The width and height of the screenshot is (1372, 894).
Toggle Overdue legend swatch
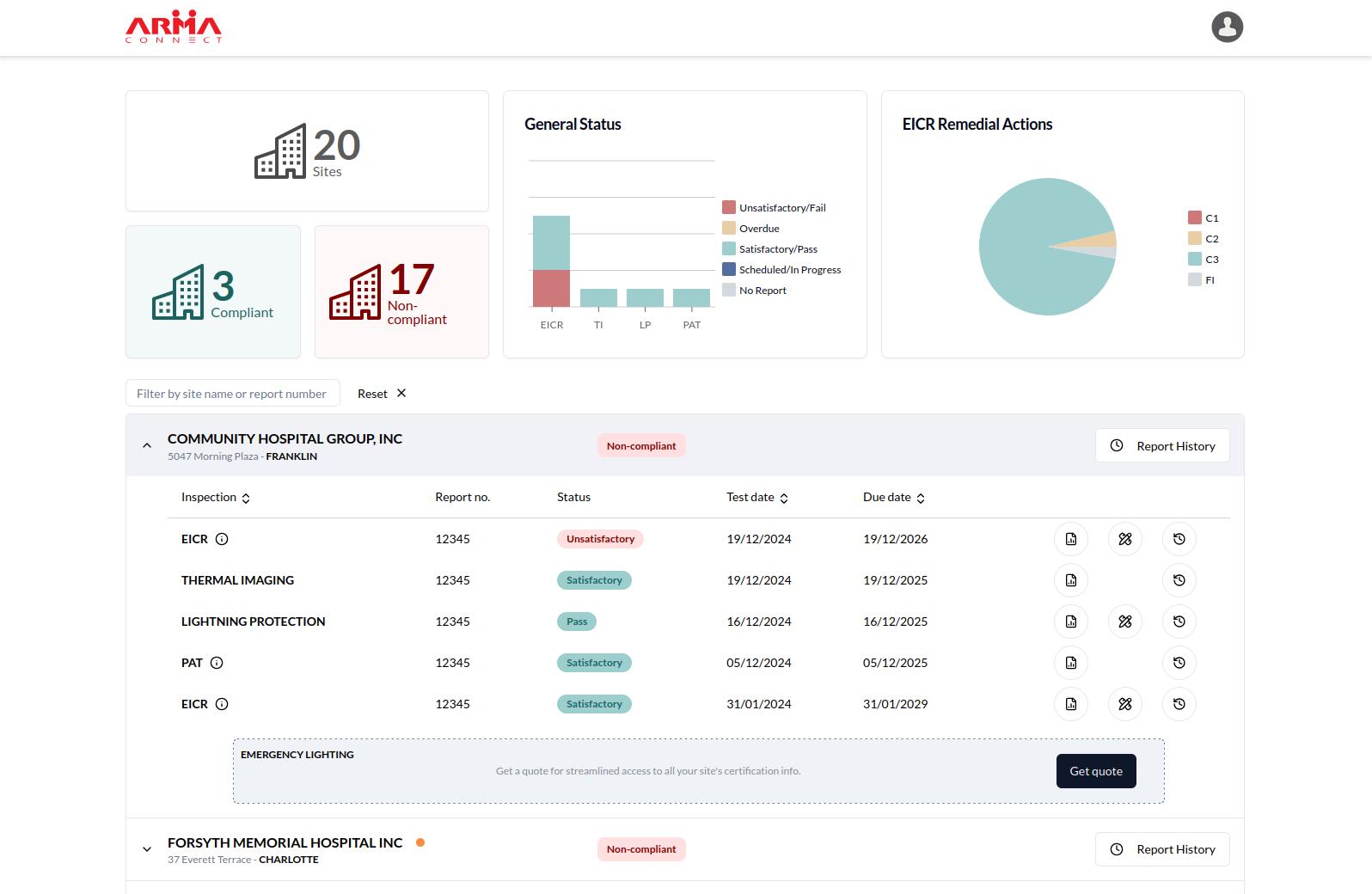pyautogui.click(x=729, y=228)
